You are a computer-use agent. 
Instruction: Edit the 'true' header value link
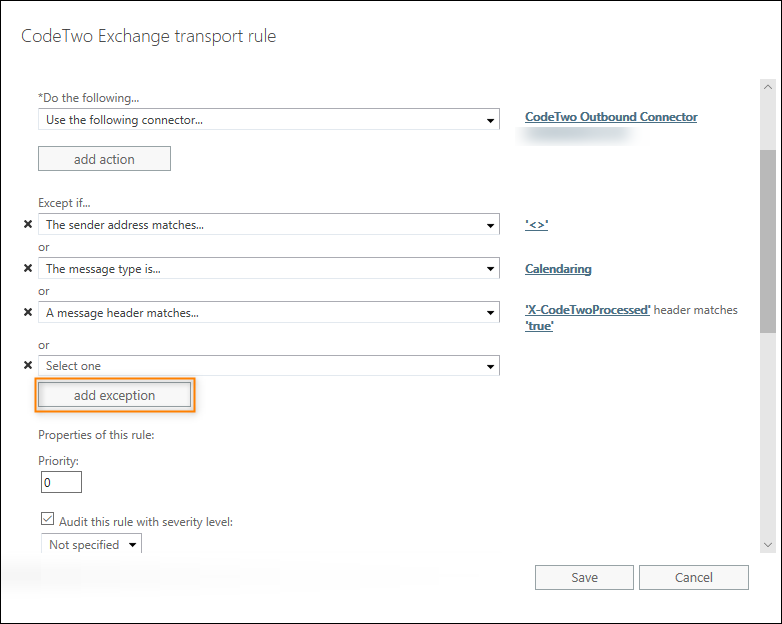[x=539, y=326]
